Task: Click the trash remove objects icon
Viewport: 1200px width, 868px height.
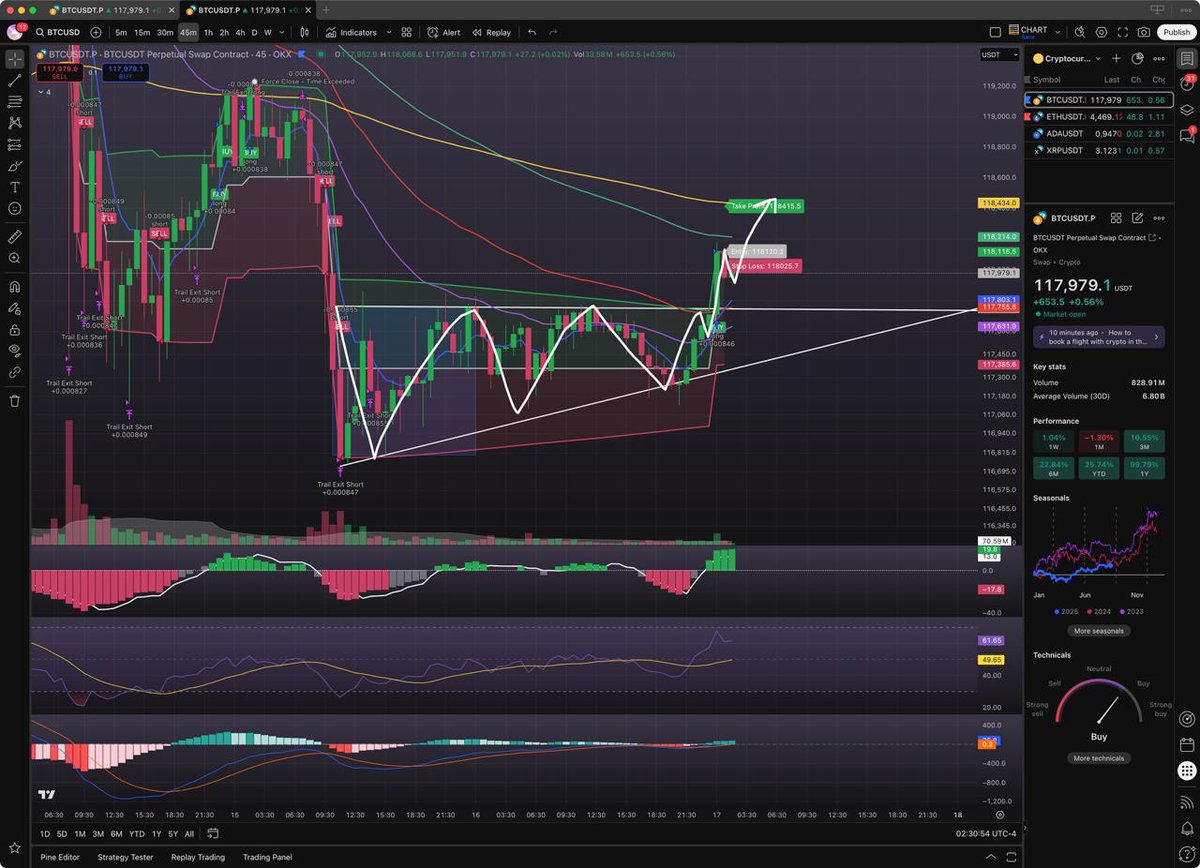Action: 15,400
